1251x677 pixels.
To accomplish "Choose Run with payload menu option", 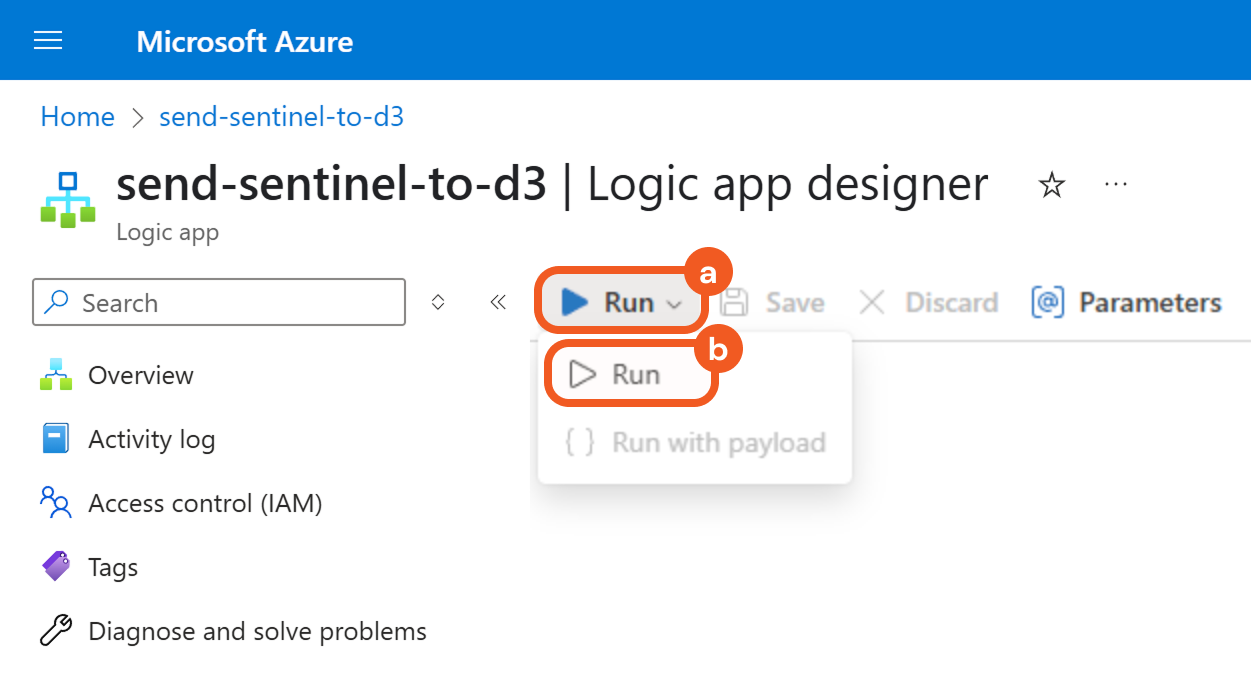I will click(x=696, y=443).
